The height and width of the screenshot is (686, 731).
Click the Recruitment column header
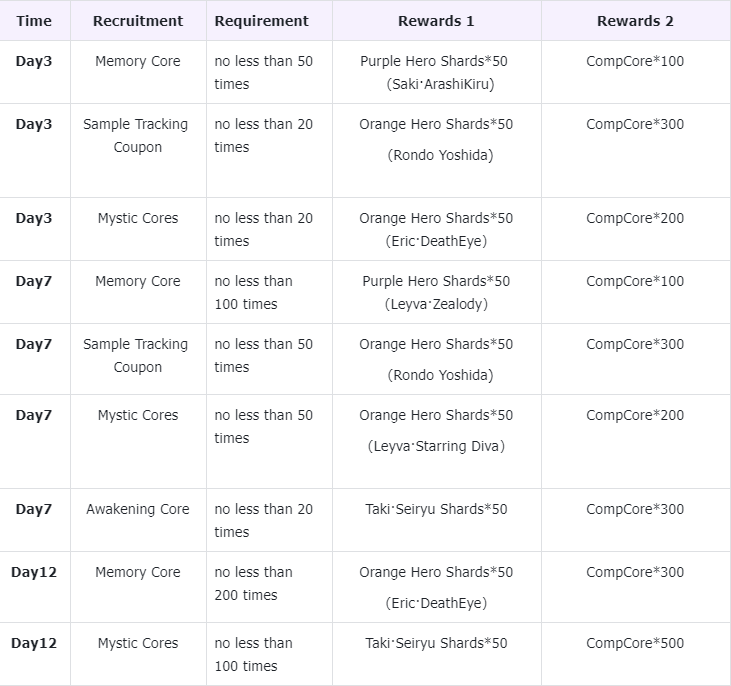pyautogui.click(x=138, y=21)
